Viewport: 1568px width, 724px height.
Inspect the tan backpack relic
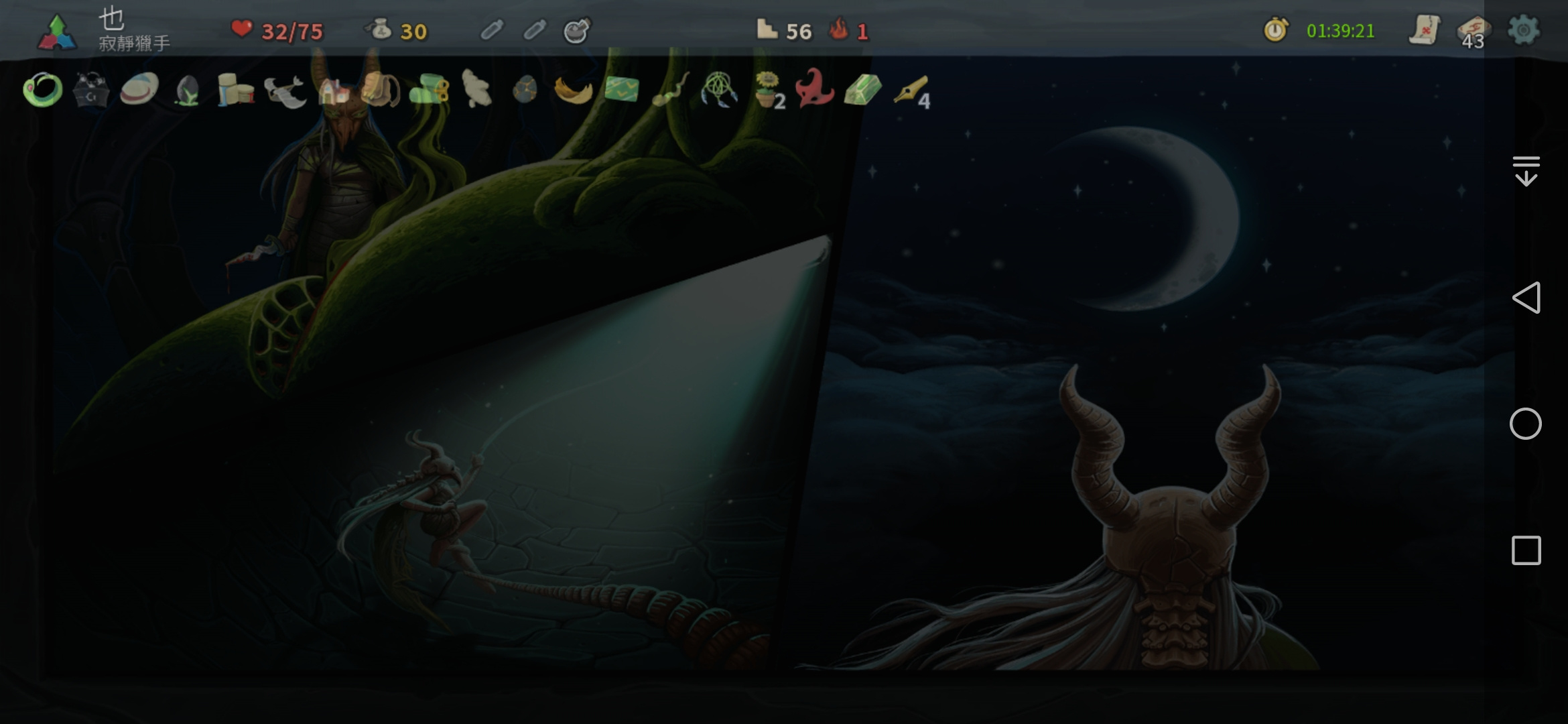tap(381, 90)
